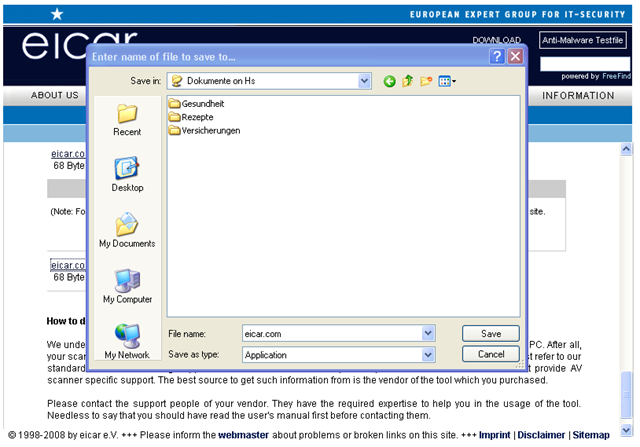Image resolution: width=640 pixels, height=447 pixels.
Task: Click the Save button
Action: [x=491, y=334]
